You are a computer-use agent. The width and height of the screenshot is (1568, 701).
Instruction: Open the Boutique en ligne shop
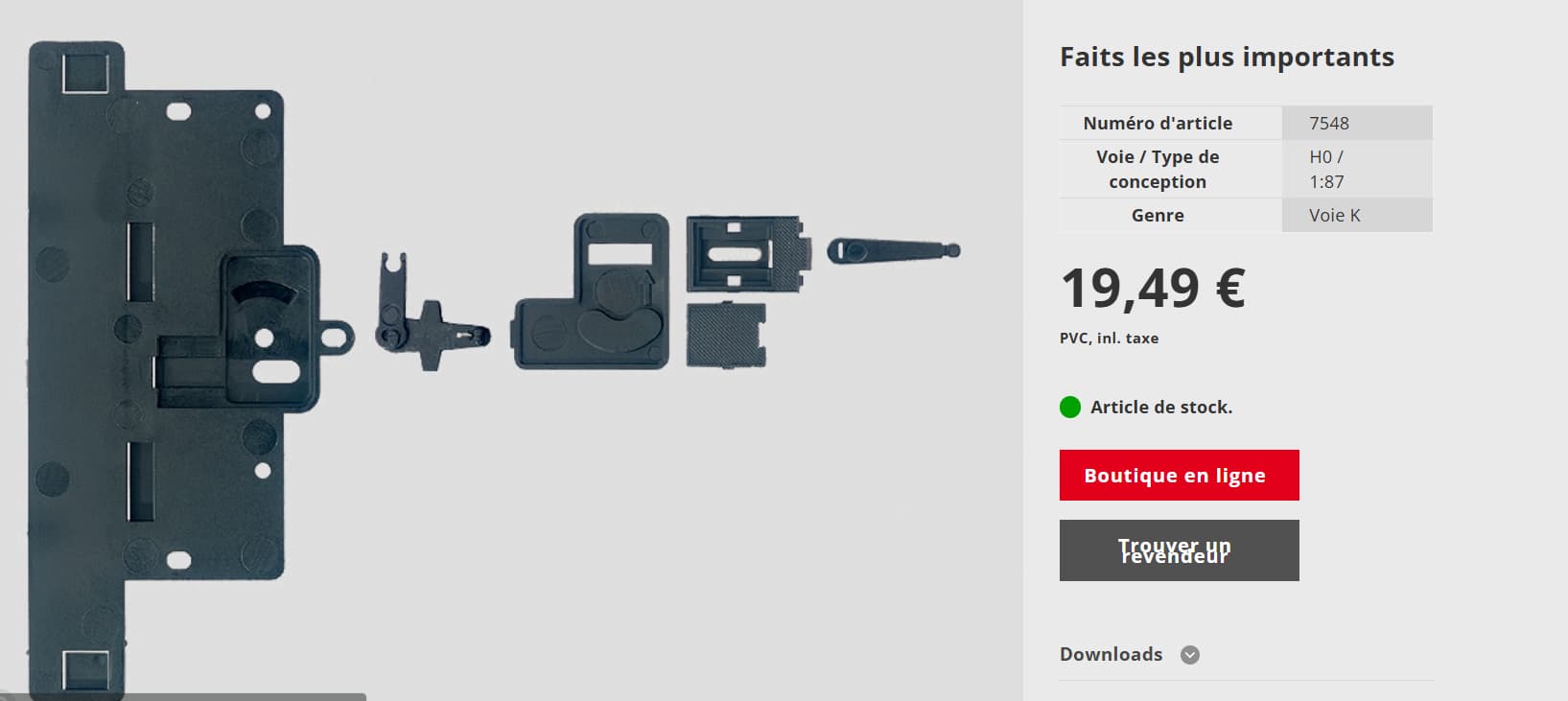pyautogui.click(x=1179, y=475)
